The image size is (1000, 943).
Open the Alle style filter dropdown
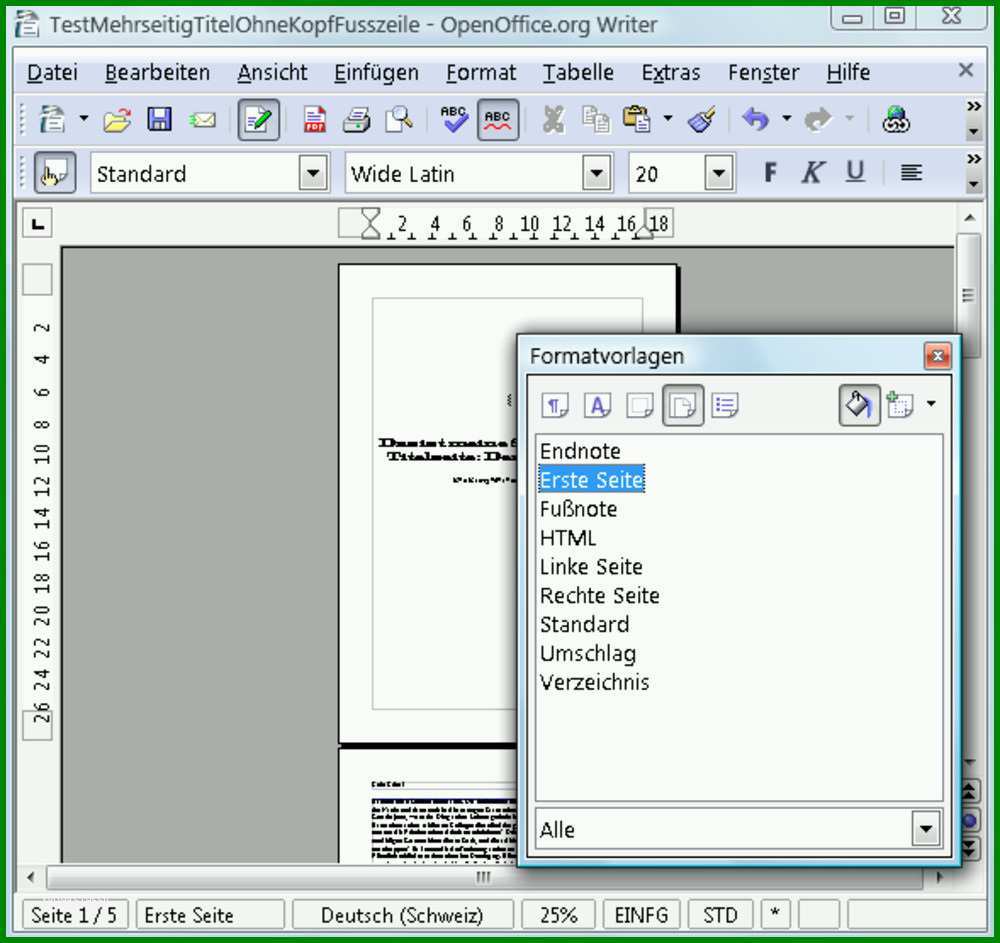coord(925,829)
